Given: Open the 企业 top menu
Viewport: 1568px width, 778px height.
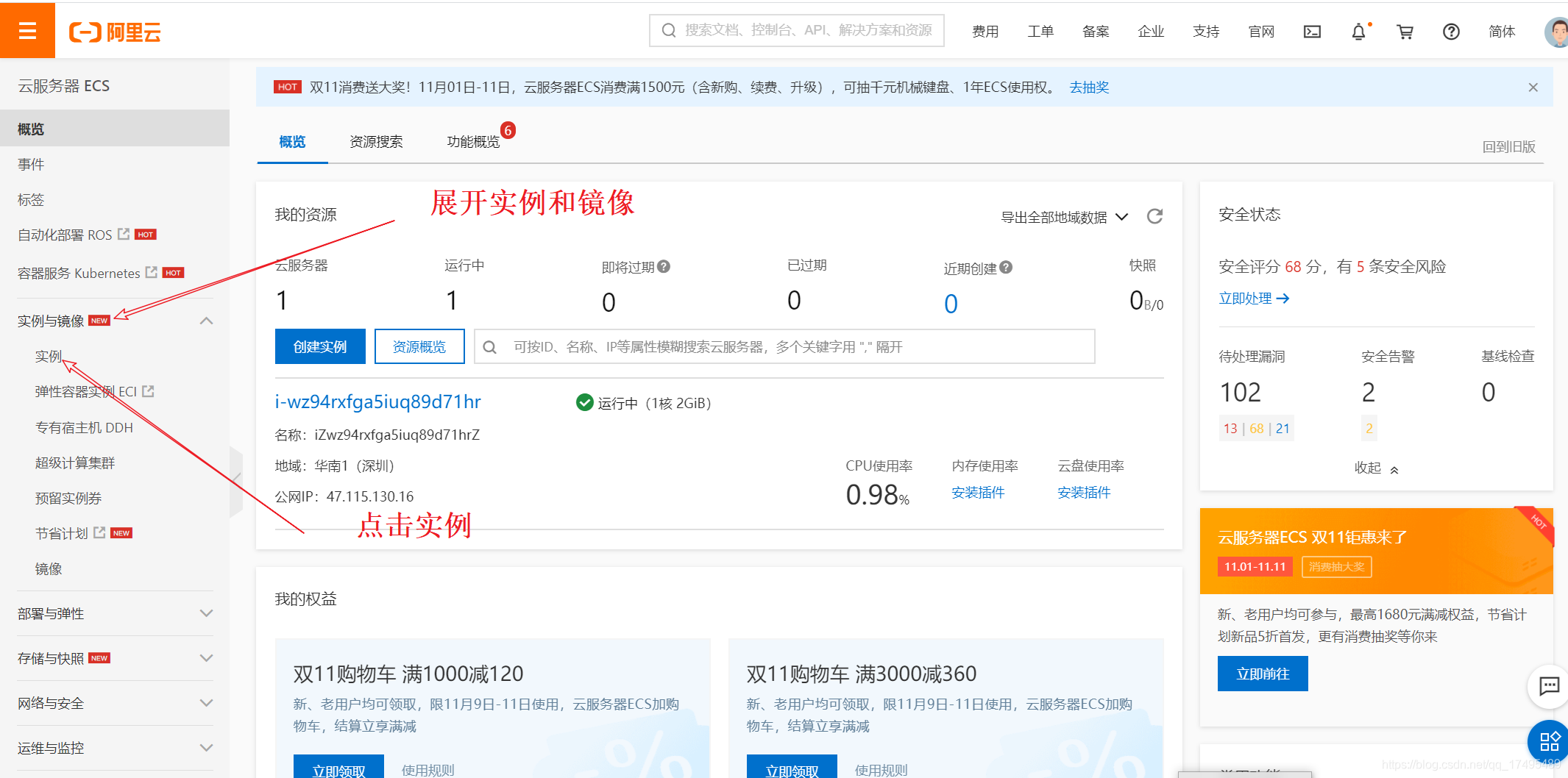Looking at the screenshot, I should pos(1151,32).
